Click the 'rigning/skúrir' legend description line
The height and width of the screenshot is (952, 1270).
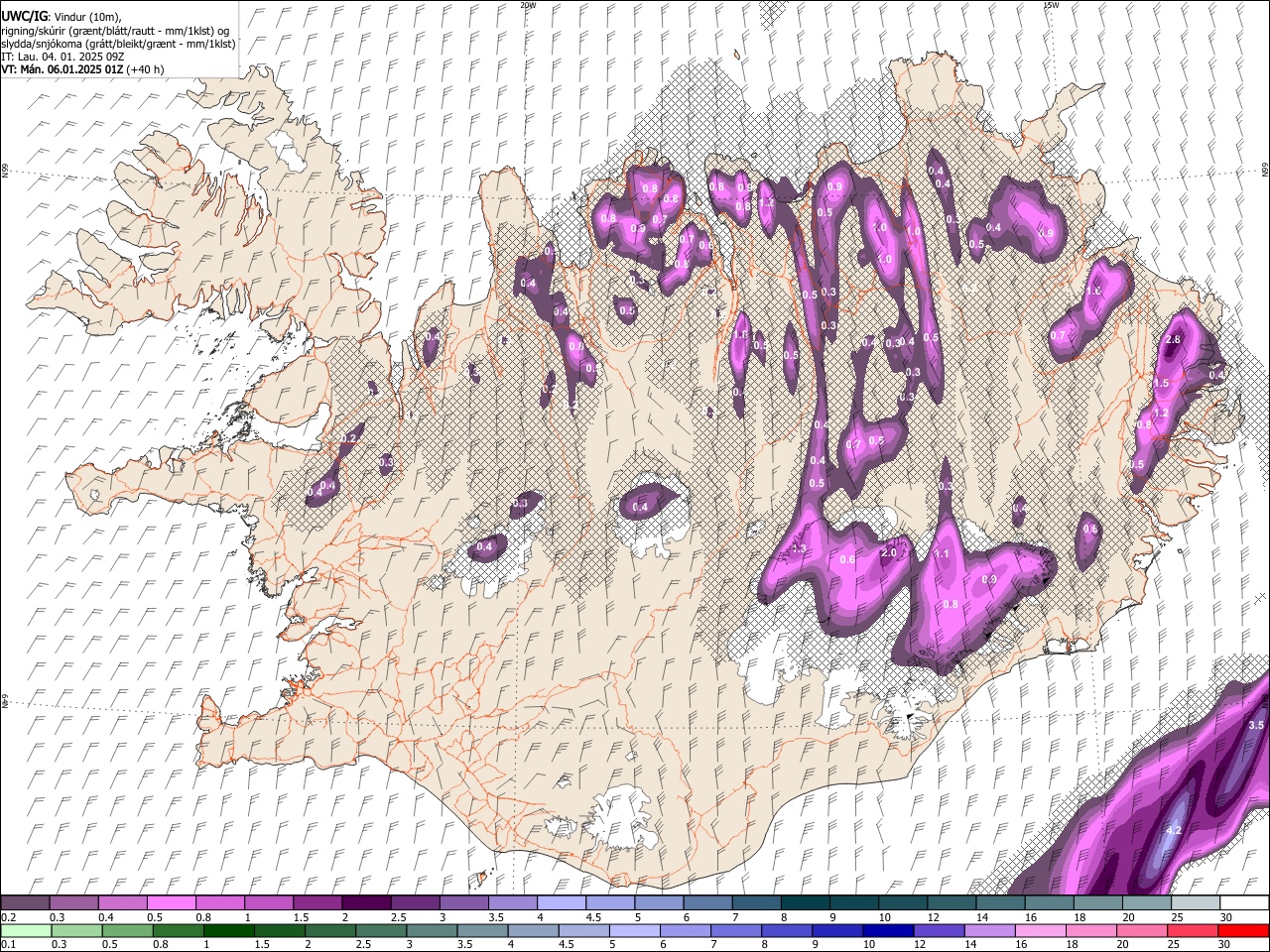pos(114,30)
